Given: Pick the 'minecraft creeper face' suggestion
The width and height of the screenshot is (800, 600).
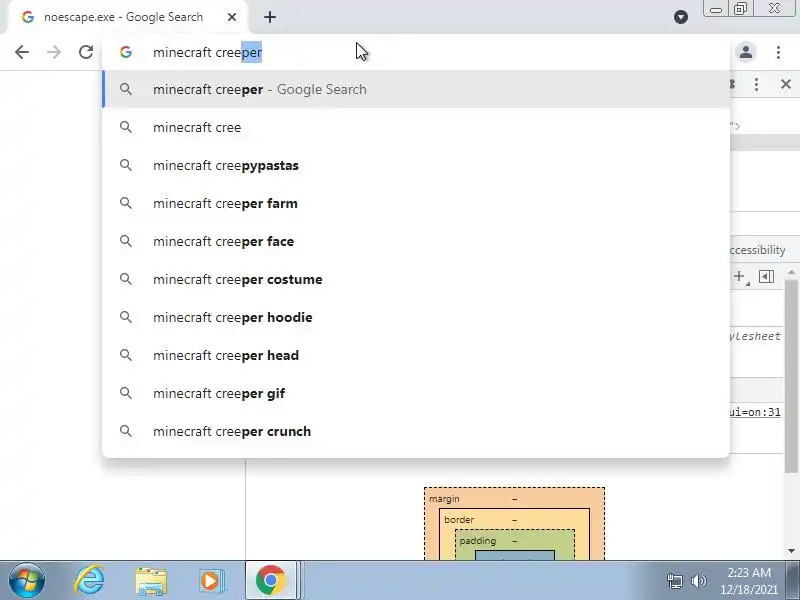Looking at the screenshot, I should pyautogui.click(x=416, y=241).
